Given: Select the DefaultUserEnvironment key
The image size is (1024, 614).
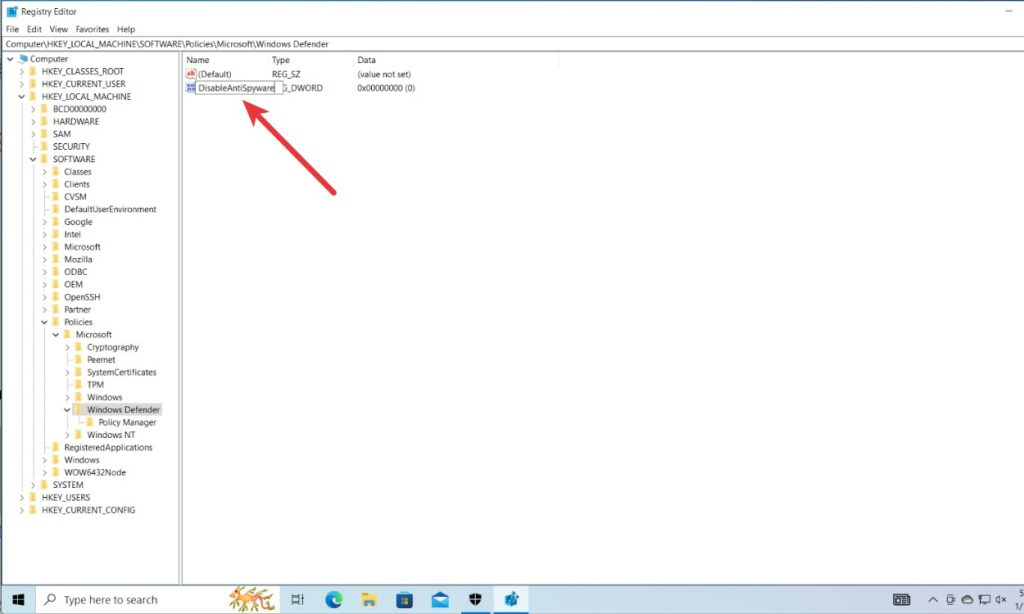Looking at the screenshot, I should 110,210.
